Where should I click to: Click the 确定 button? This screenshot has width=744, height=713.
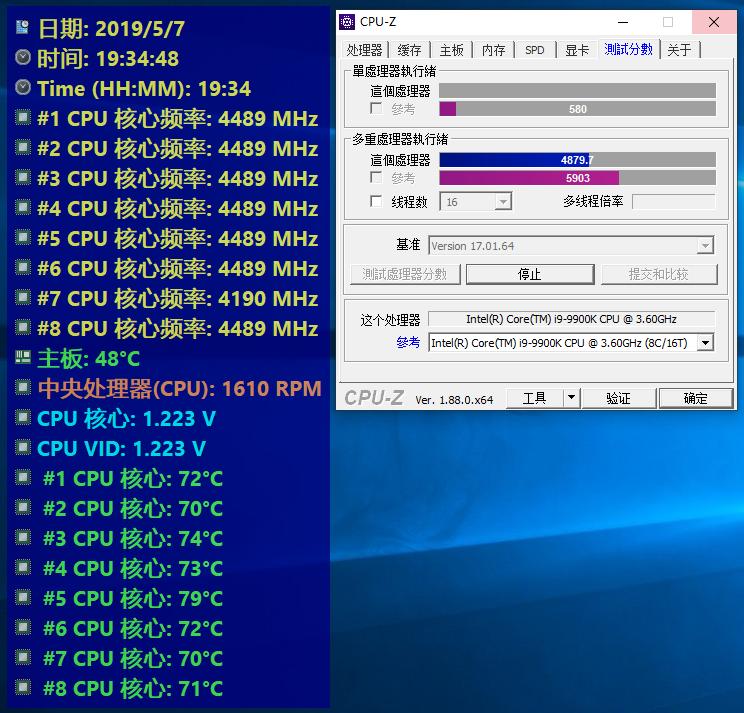(x=696, y=398)
